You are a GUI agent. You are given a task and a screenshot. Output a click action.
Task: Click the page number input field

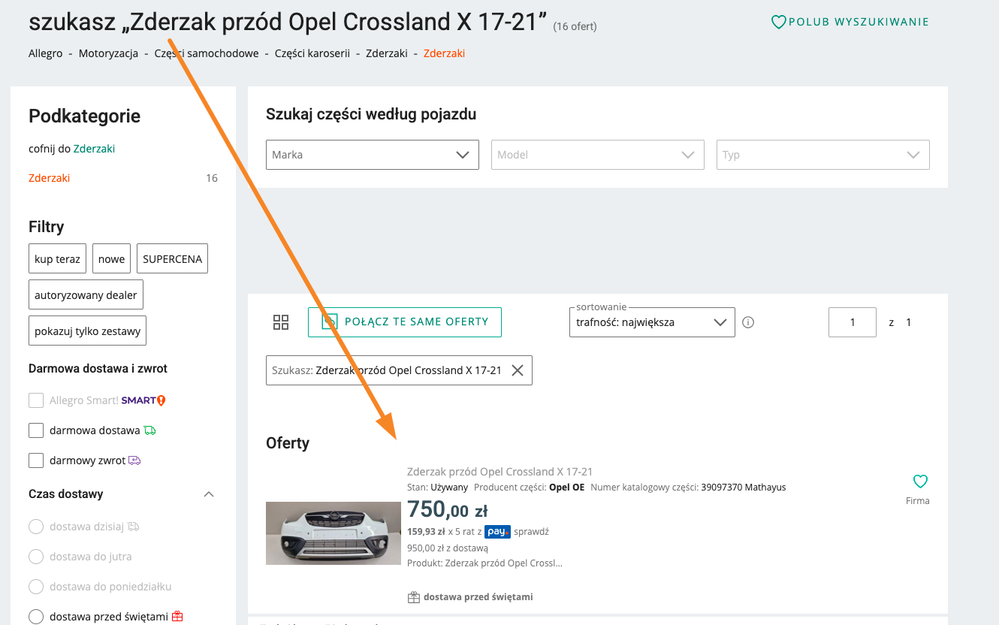pyautogui.click(x=852, y=322)
